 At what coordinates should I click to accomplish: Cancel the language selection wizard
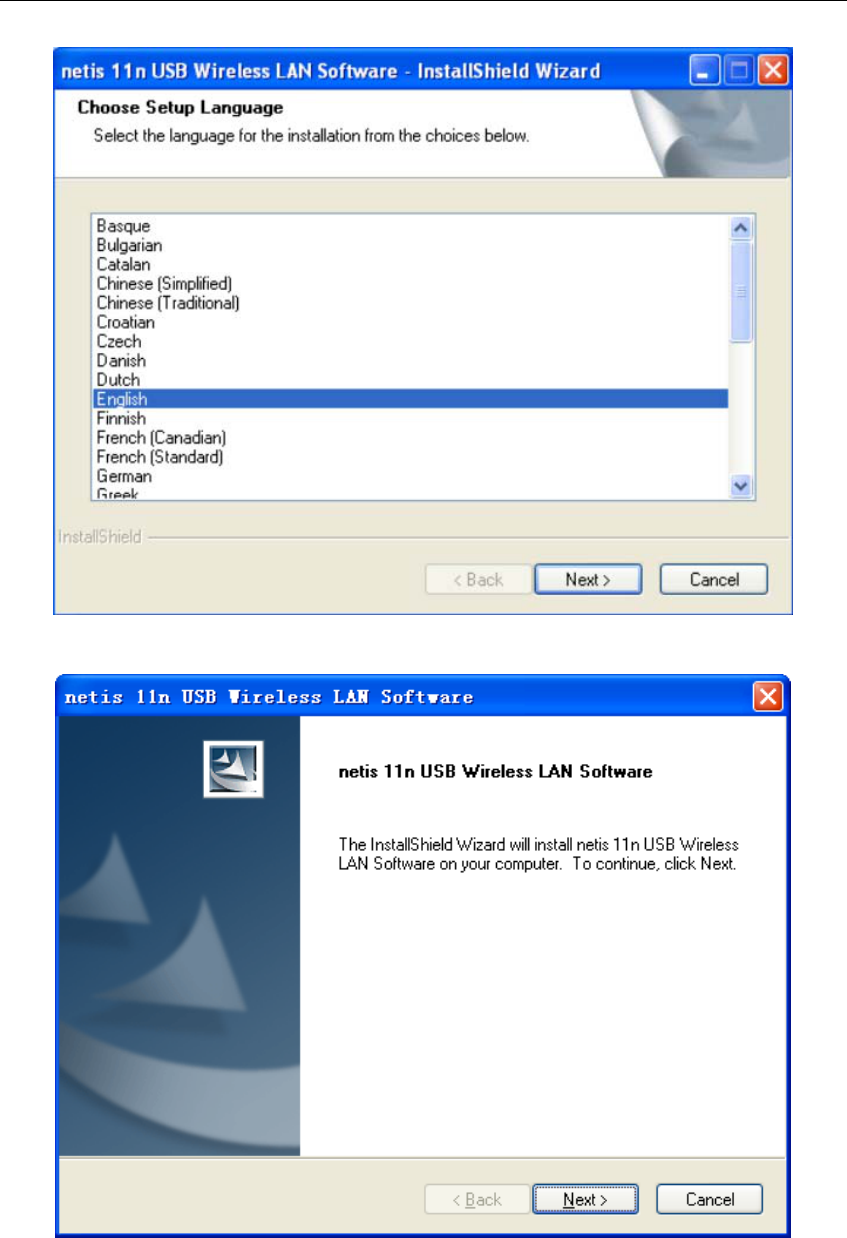pyautogui.click(x=714, y=580)
